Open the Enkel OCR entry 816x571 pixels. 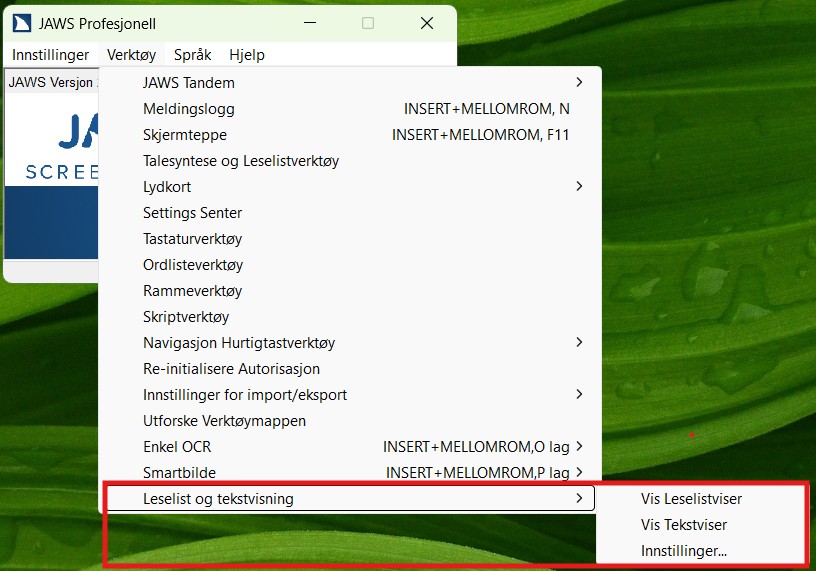350,447
